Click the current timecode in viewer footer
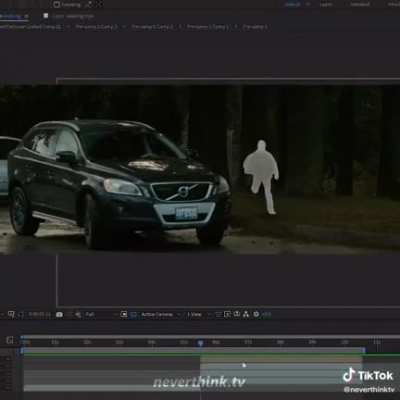Viewport: 400px width, 400px height. [39, 314]
